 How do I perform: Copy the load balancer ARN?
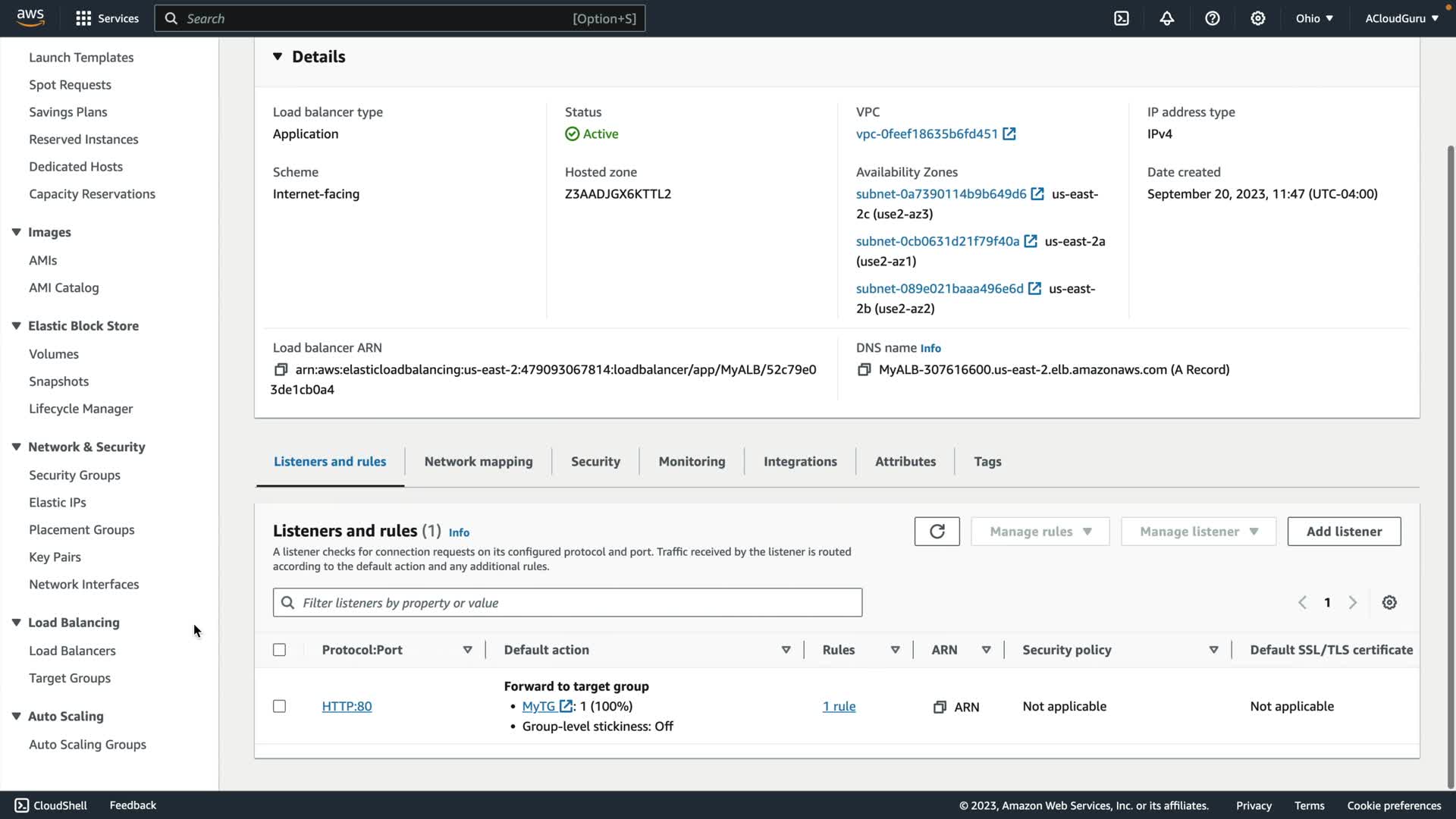tap(281, 369)
